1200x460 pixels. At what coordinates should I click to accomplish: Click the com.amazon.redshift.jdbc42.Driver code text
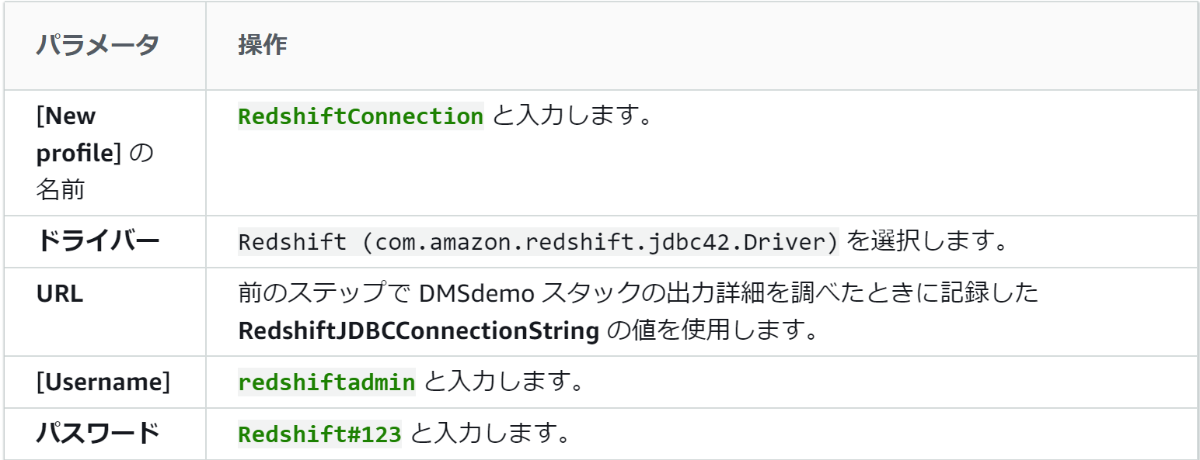coord(536,243)
